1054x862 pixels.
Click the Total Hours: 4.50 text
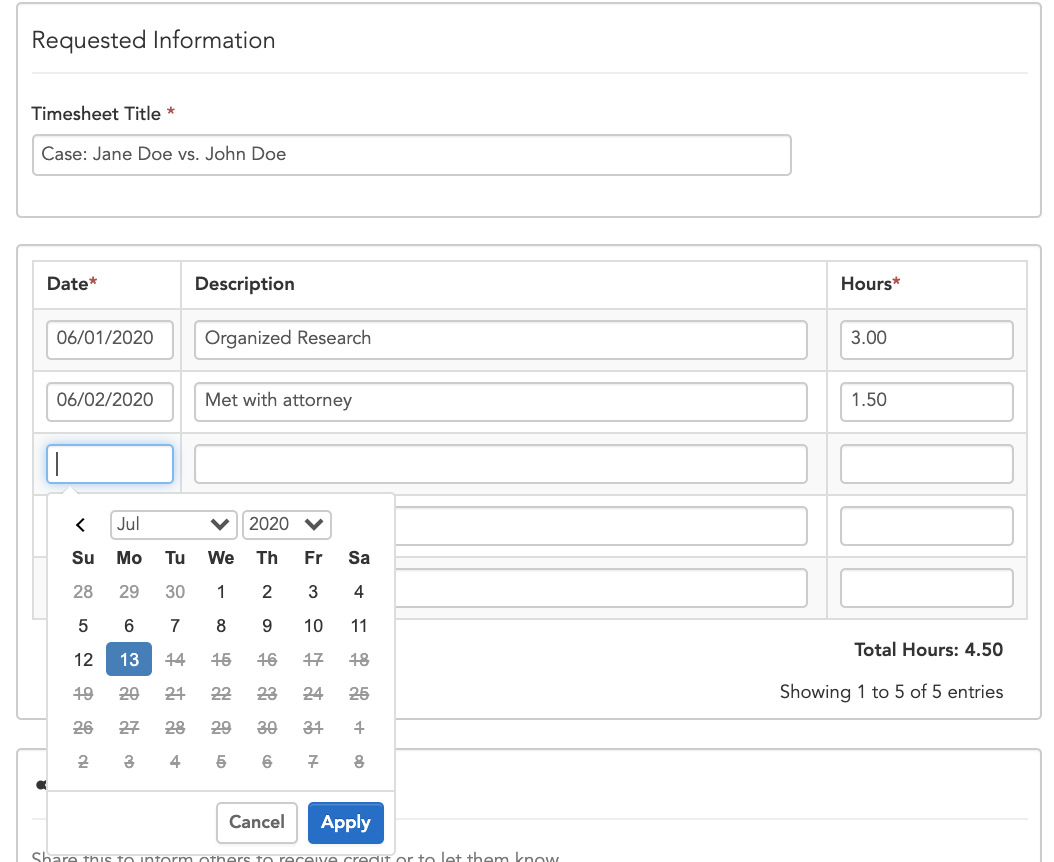(x=928, y=650)
